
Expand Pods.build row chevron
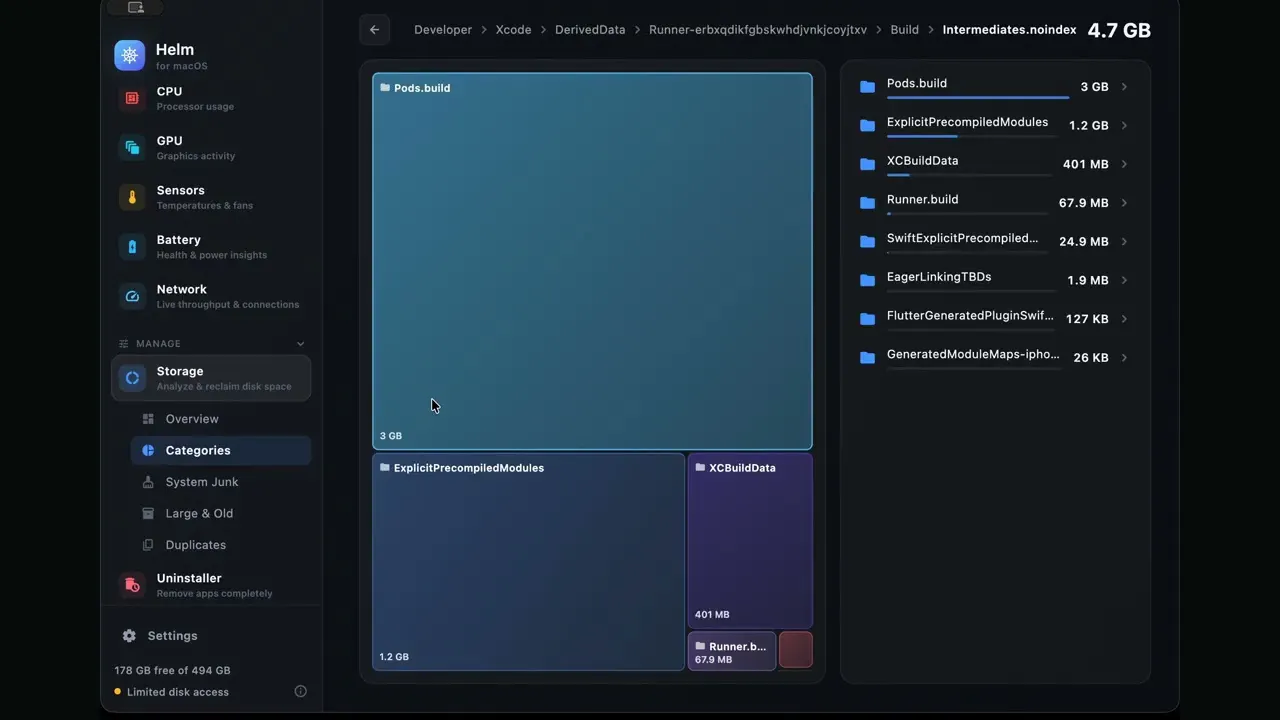[1124, 87]
